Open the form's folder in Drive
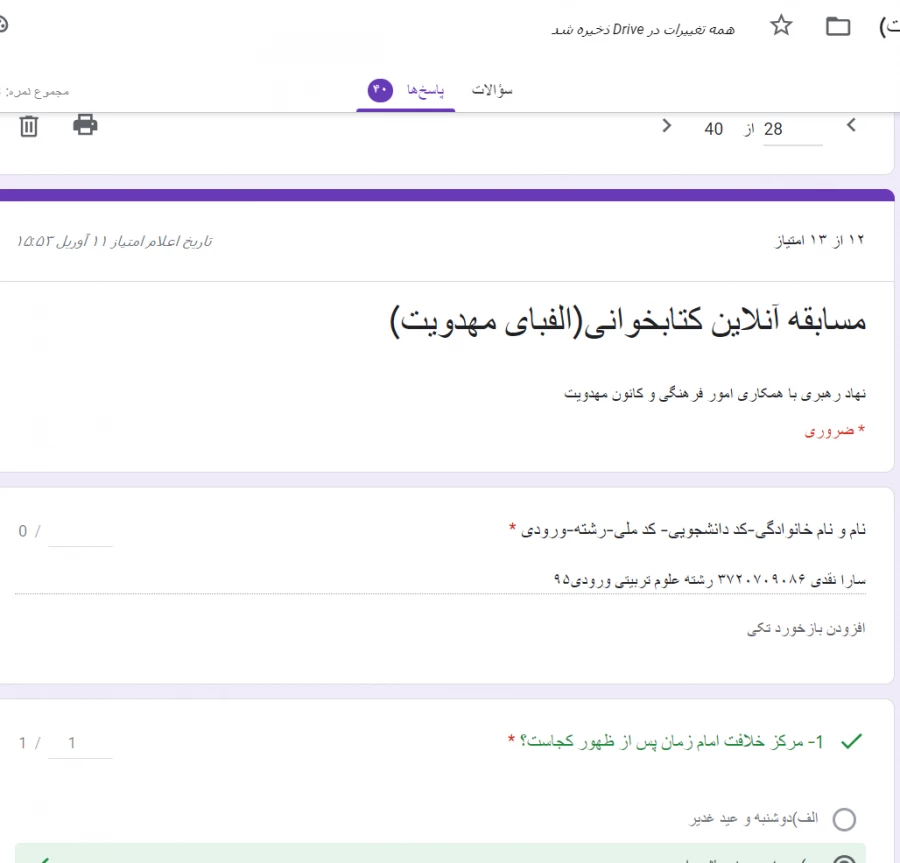 [x=838, y=25]
